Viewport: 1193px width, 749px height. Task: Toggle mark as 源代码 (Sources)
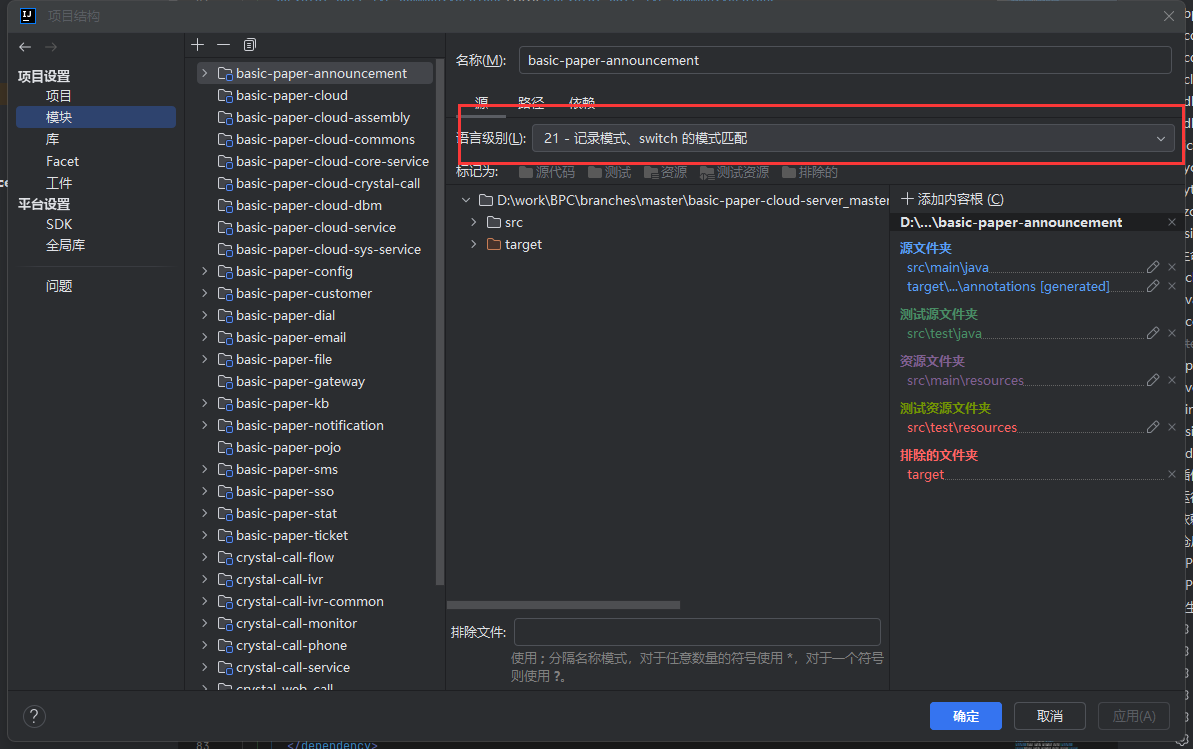pos(546,172)
